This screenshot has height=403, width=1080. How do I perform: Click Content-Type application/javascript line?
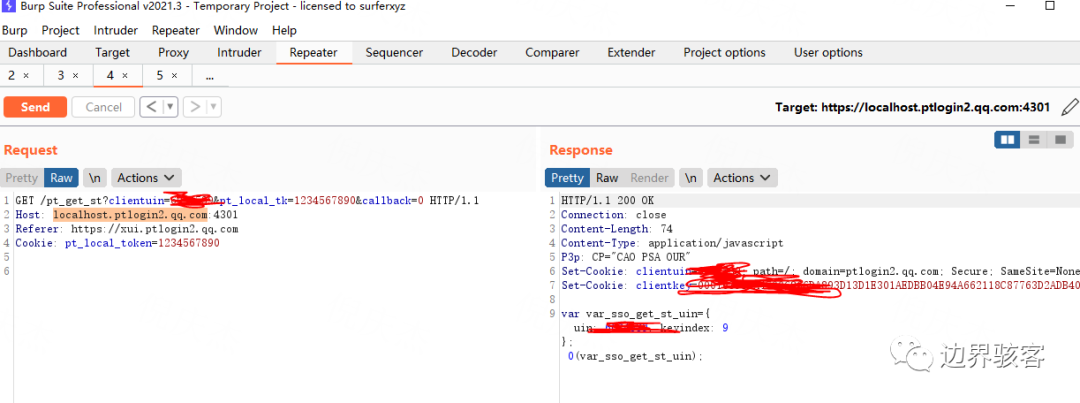672,243
